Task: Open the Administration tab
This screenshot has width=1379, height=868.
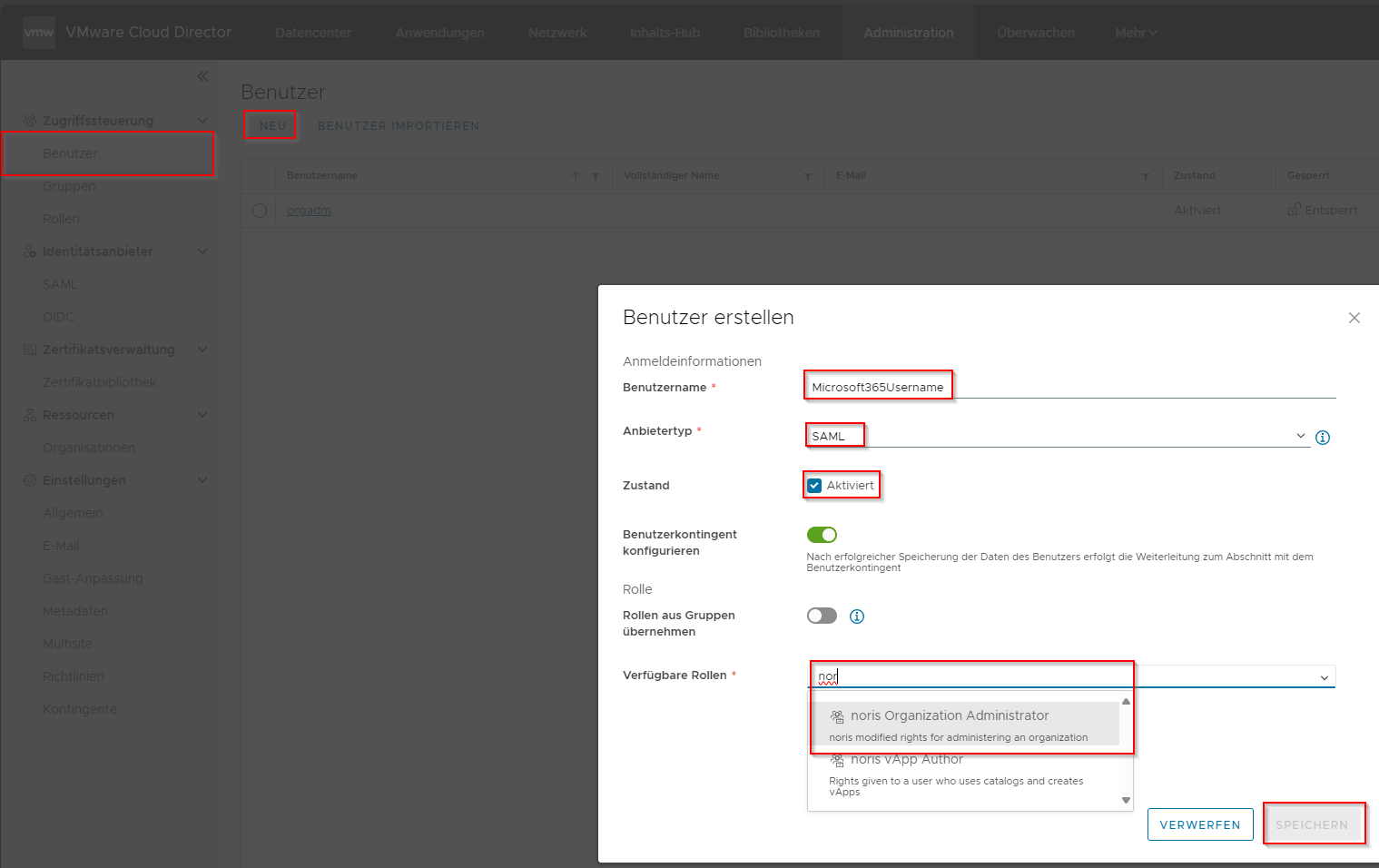Action: (909, 33)
